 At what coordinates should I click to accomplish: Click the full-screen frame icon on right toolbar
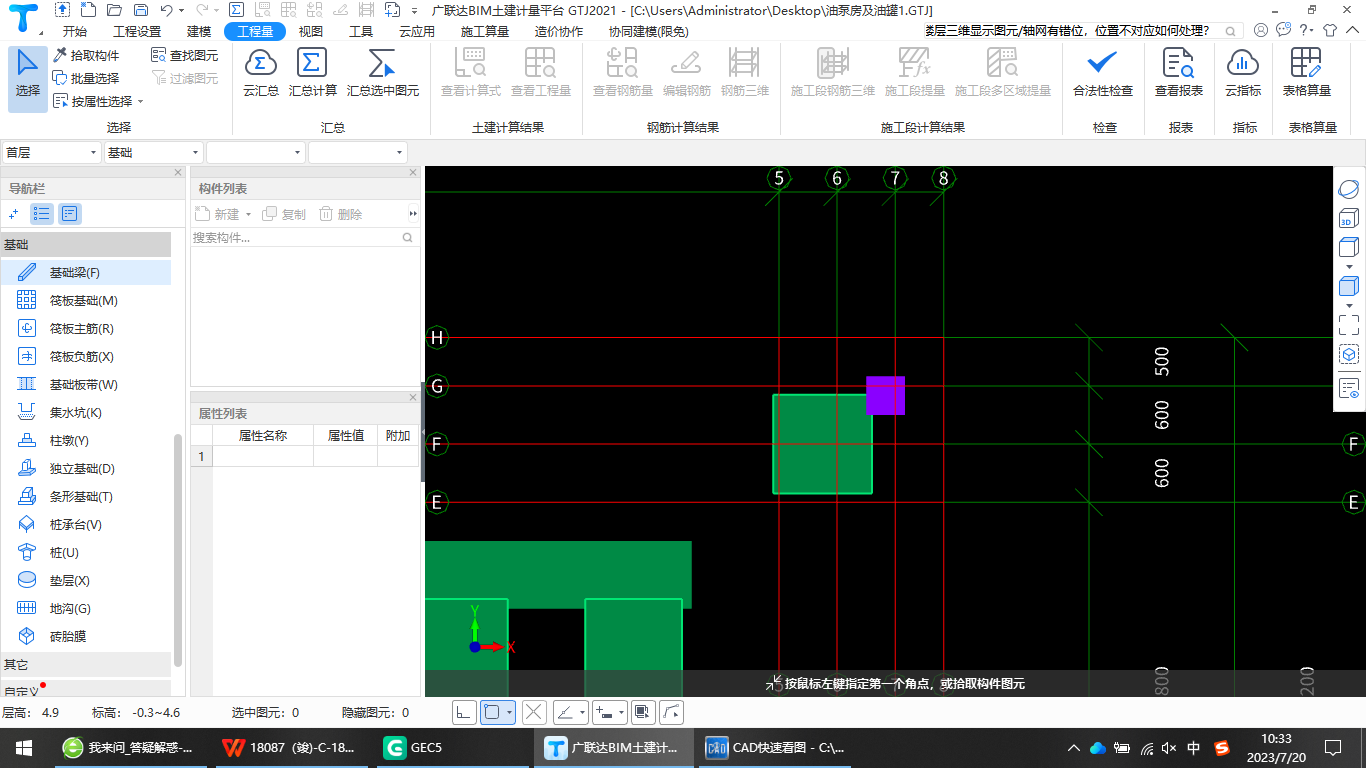tap(1348, 325)
